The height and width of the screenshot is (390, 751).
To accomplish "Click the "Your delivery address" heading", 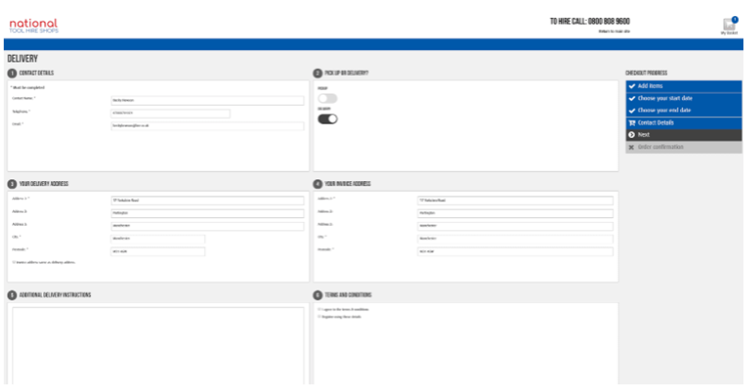I will pyautogui.click(x=44, y=184).
